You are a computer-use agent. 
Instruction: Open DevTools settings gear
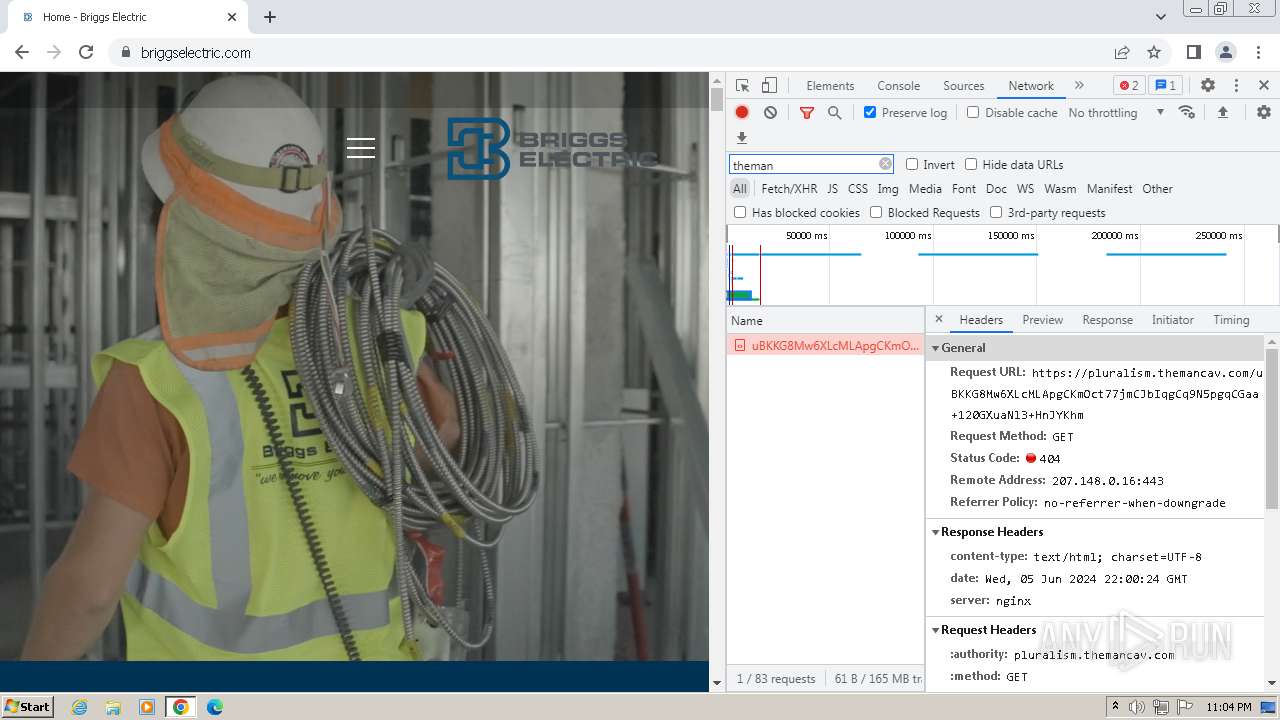click(x=1208, y=86)
